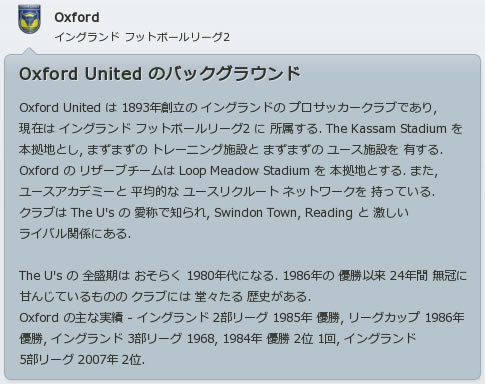Select rival club Swindon Town in the text
This screenshot has height=384, width=485.
(255, 212)
